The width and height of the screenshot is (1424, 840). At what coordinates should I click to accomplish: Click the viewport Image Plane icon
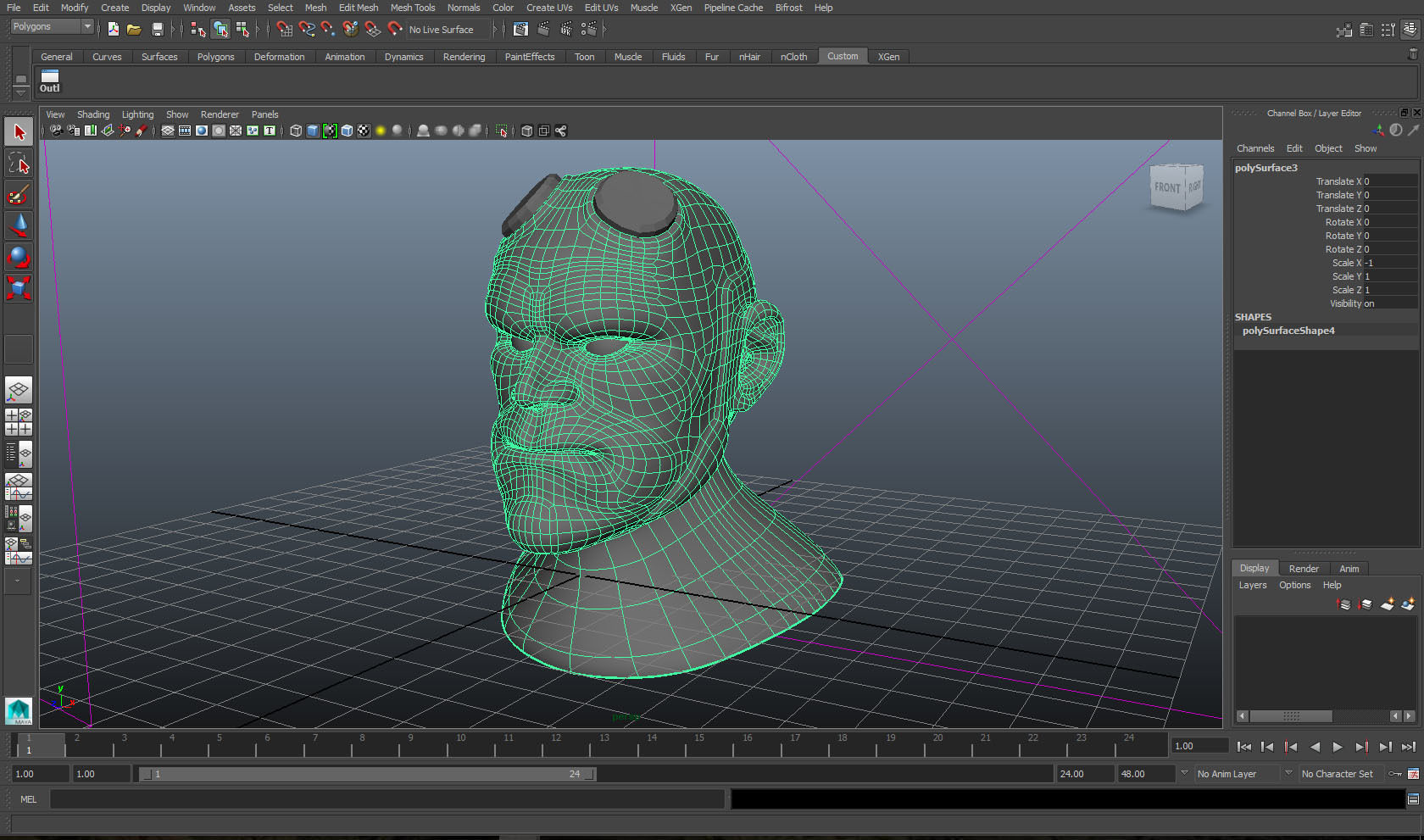(x=108, y=131)
